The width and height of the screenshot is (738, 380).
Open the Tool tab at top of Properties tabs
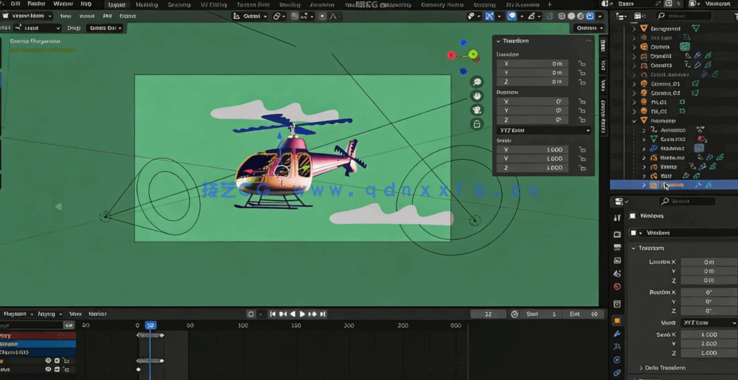(617, 218)
